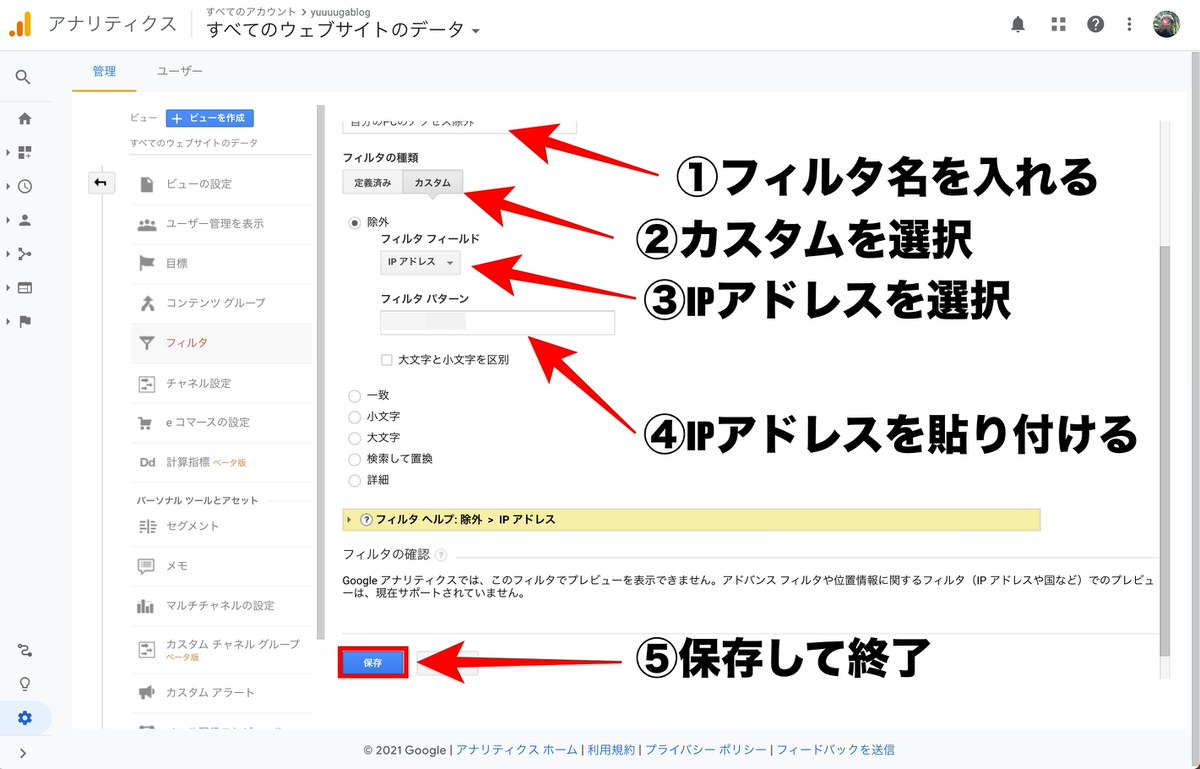Open Discover lightbulb icon
Screen dimensions: 1200x769
[x=25, y=684]
